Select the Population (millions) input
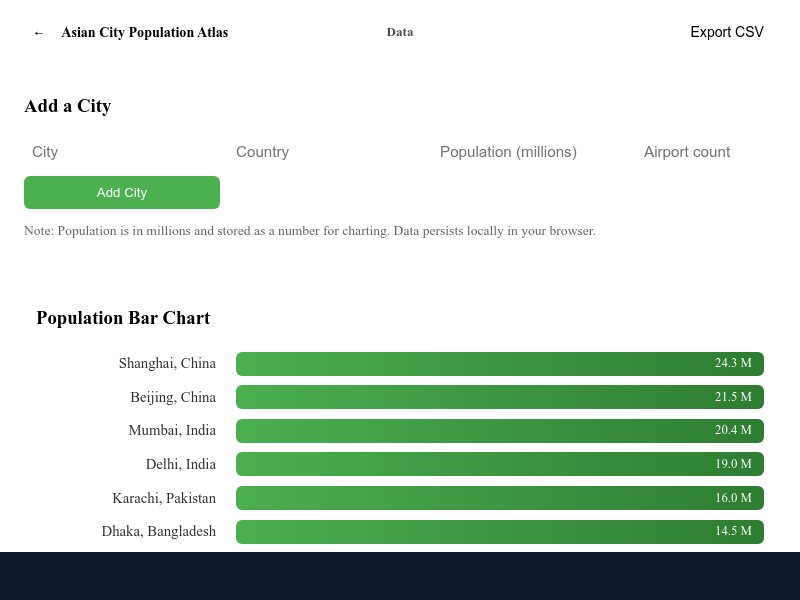The image size is (800, 600). (530, 152)
